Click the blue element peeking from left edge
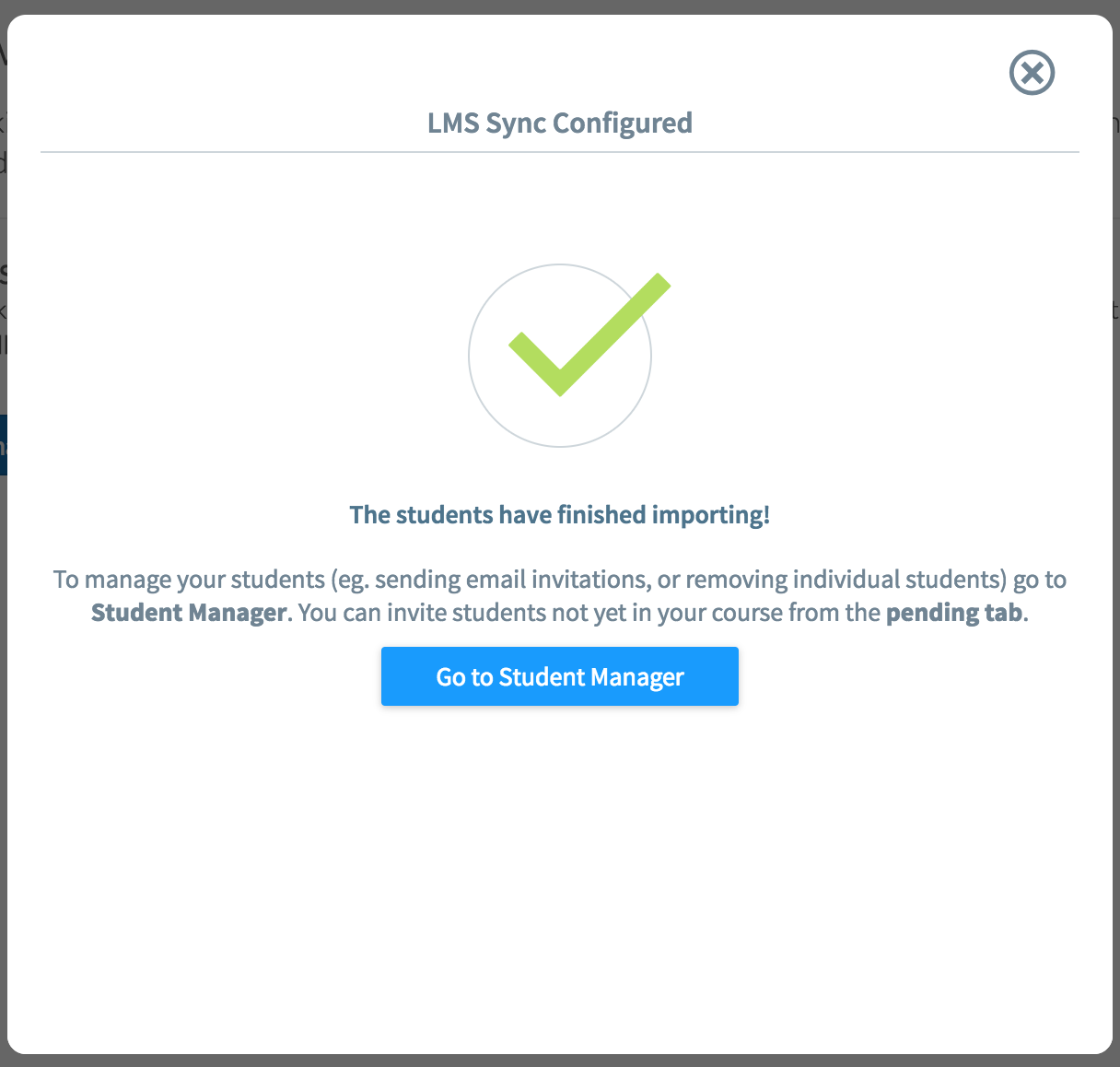This screenshot has height=1067, width=1120. [x=4, y=445]
